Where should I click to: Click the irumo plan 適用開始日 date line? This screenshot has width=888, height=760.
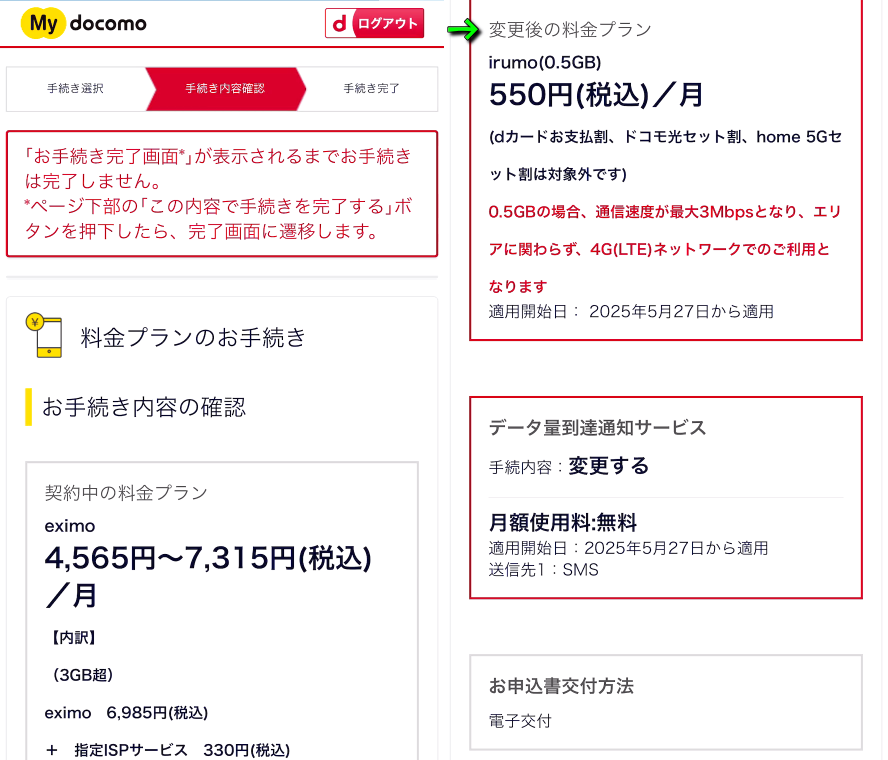(631, 311)
